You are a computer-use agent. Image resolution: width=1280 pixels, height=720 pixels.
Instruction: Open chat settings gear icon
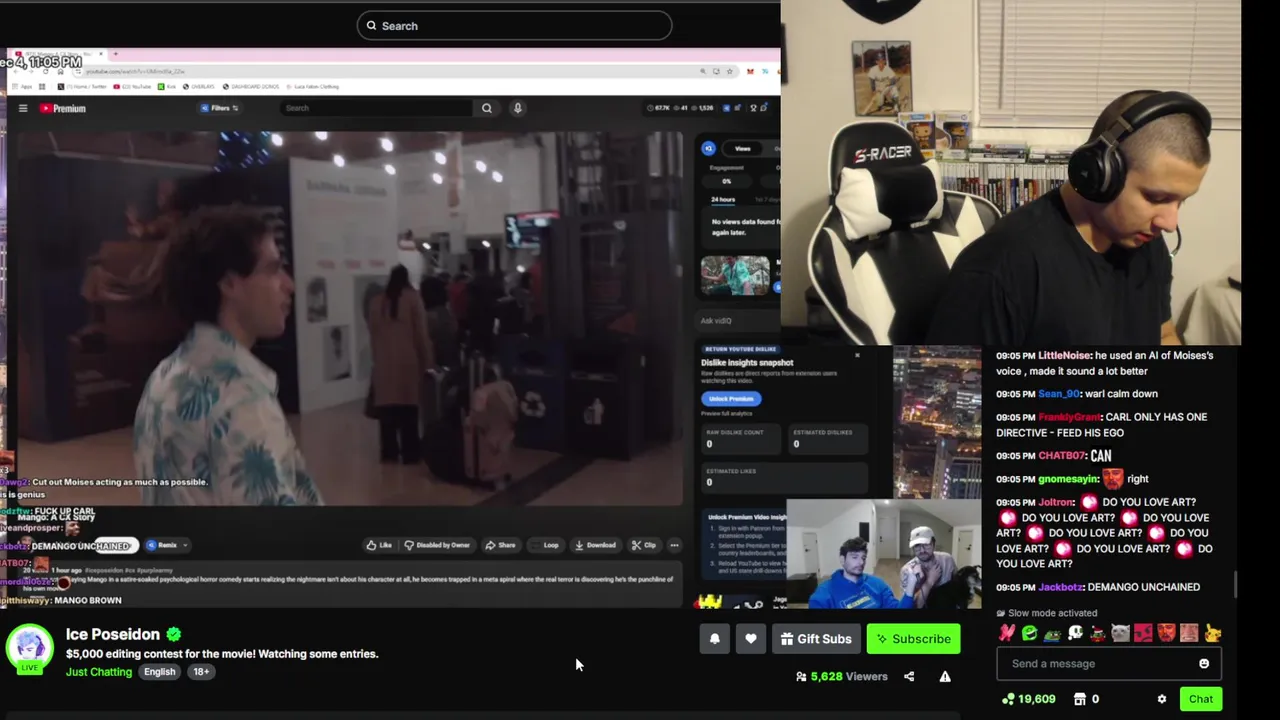click(1162, 699)
